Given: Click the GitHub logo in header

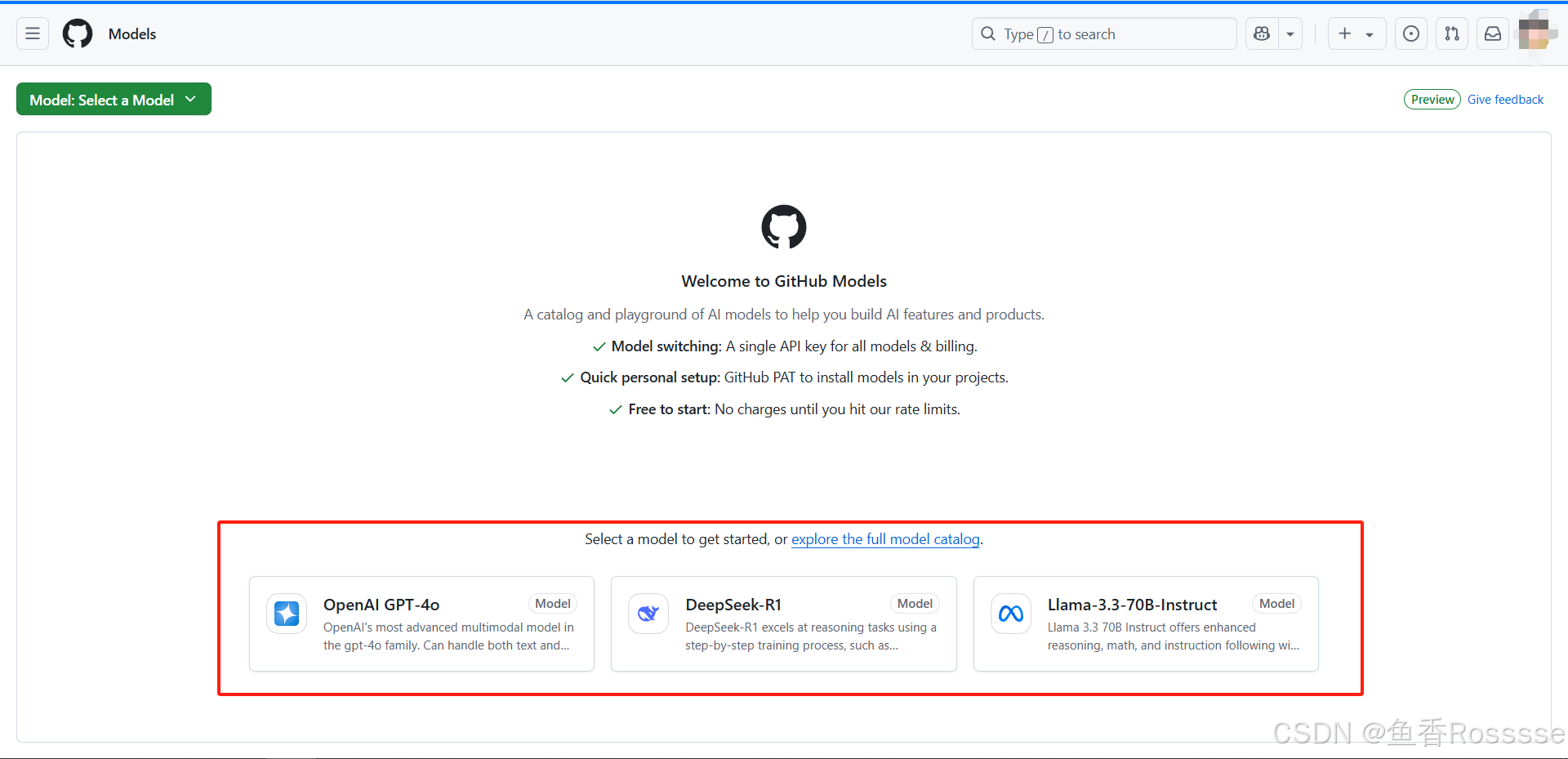Looking at the screenshot, I should 78,33.
